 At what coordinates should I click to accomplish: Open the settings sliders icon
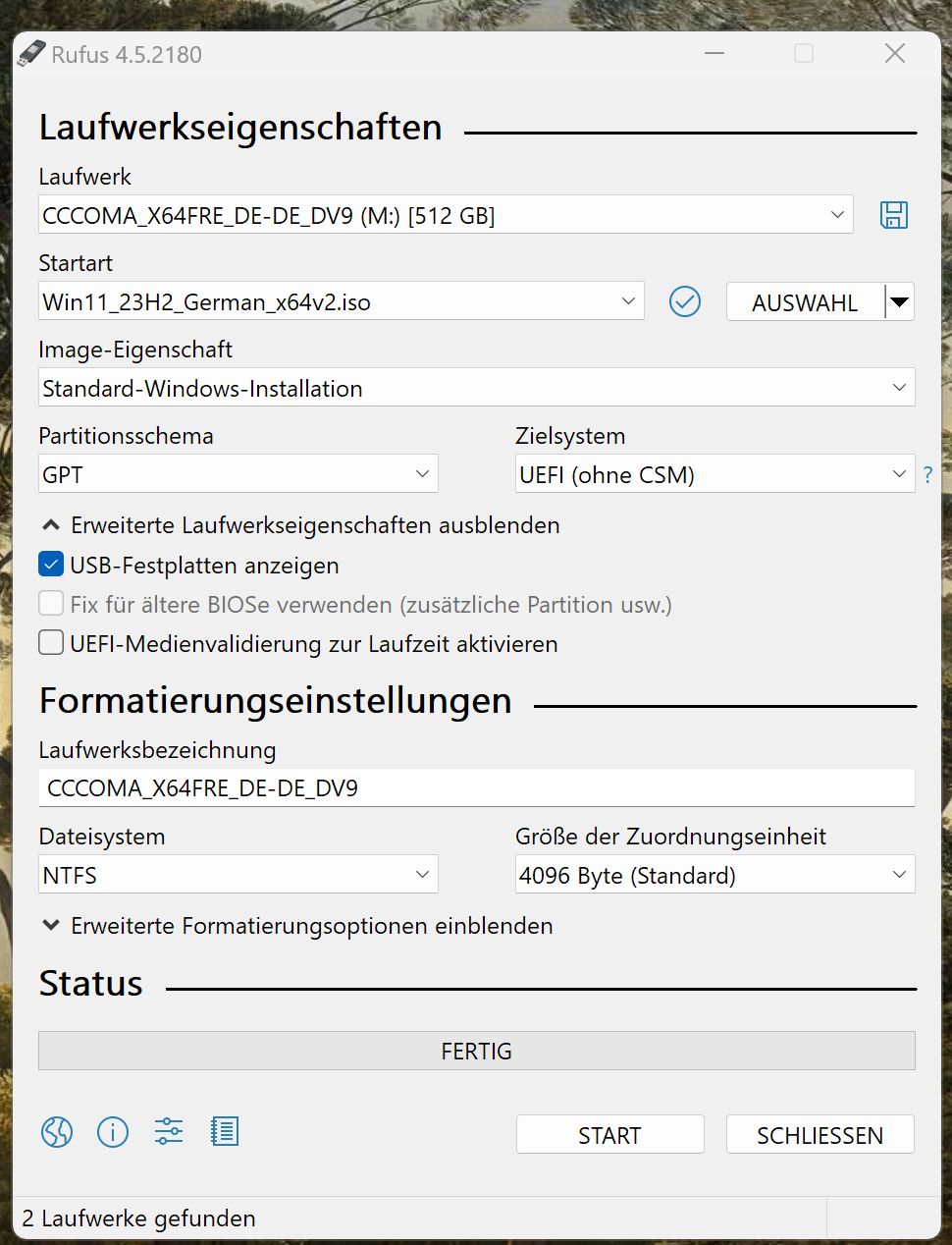tap(169, 1132)
